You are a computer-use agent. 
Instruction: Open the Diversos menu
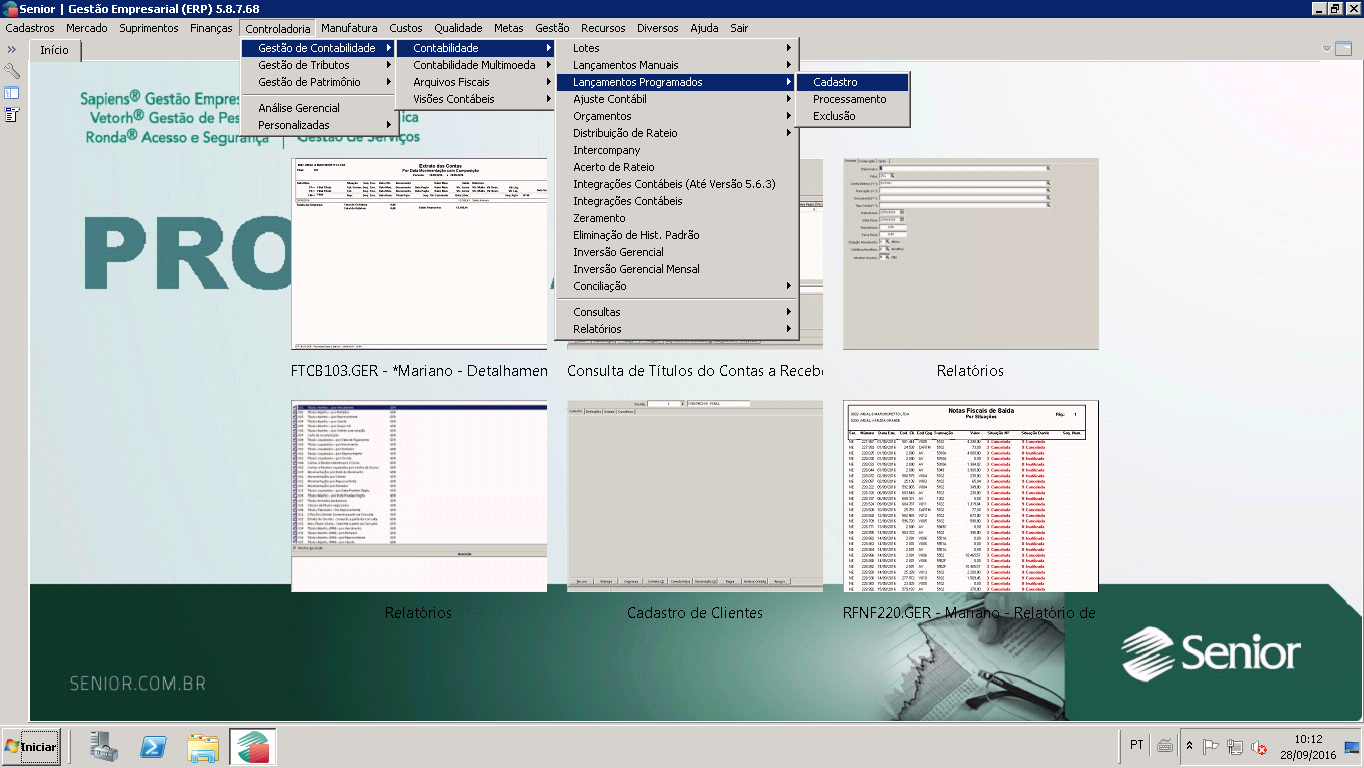tap(657, 28)
